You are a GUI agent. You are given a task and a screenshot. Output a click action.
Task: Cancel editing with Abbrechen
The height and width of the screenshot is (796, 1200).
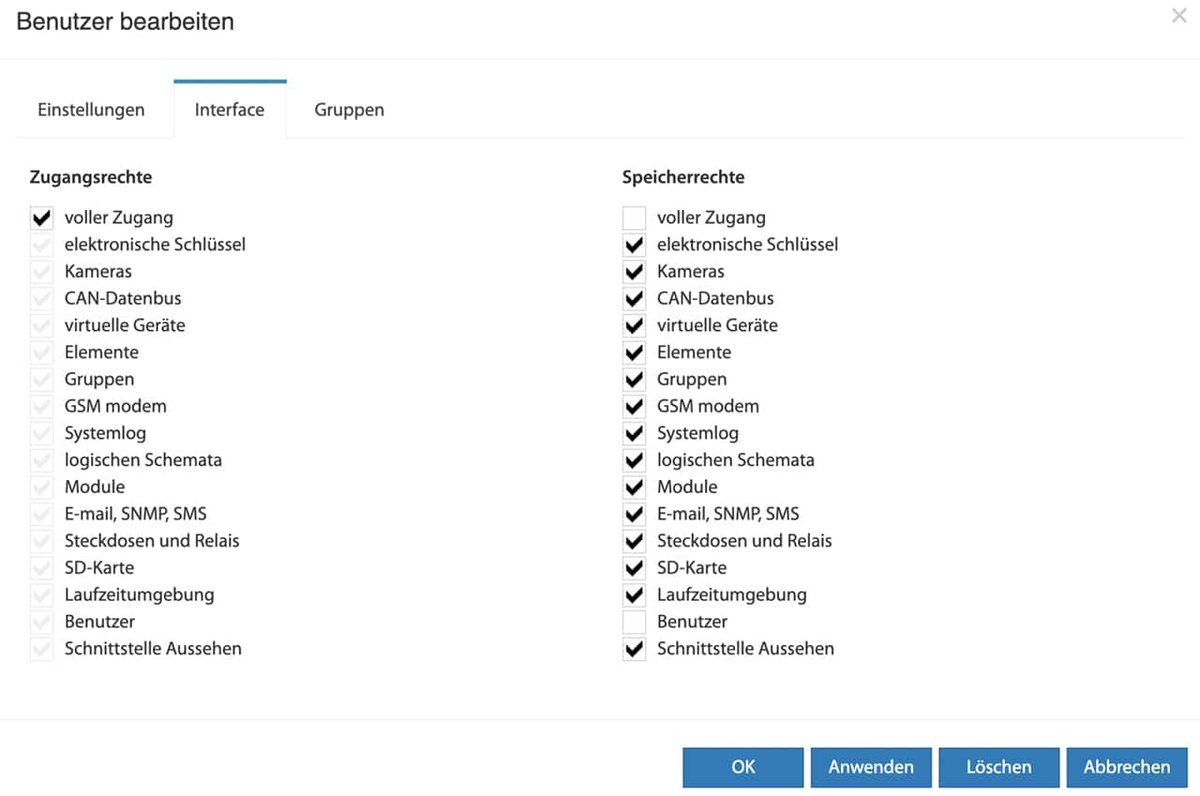click(1127, 768)
